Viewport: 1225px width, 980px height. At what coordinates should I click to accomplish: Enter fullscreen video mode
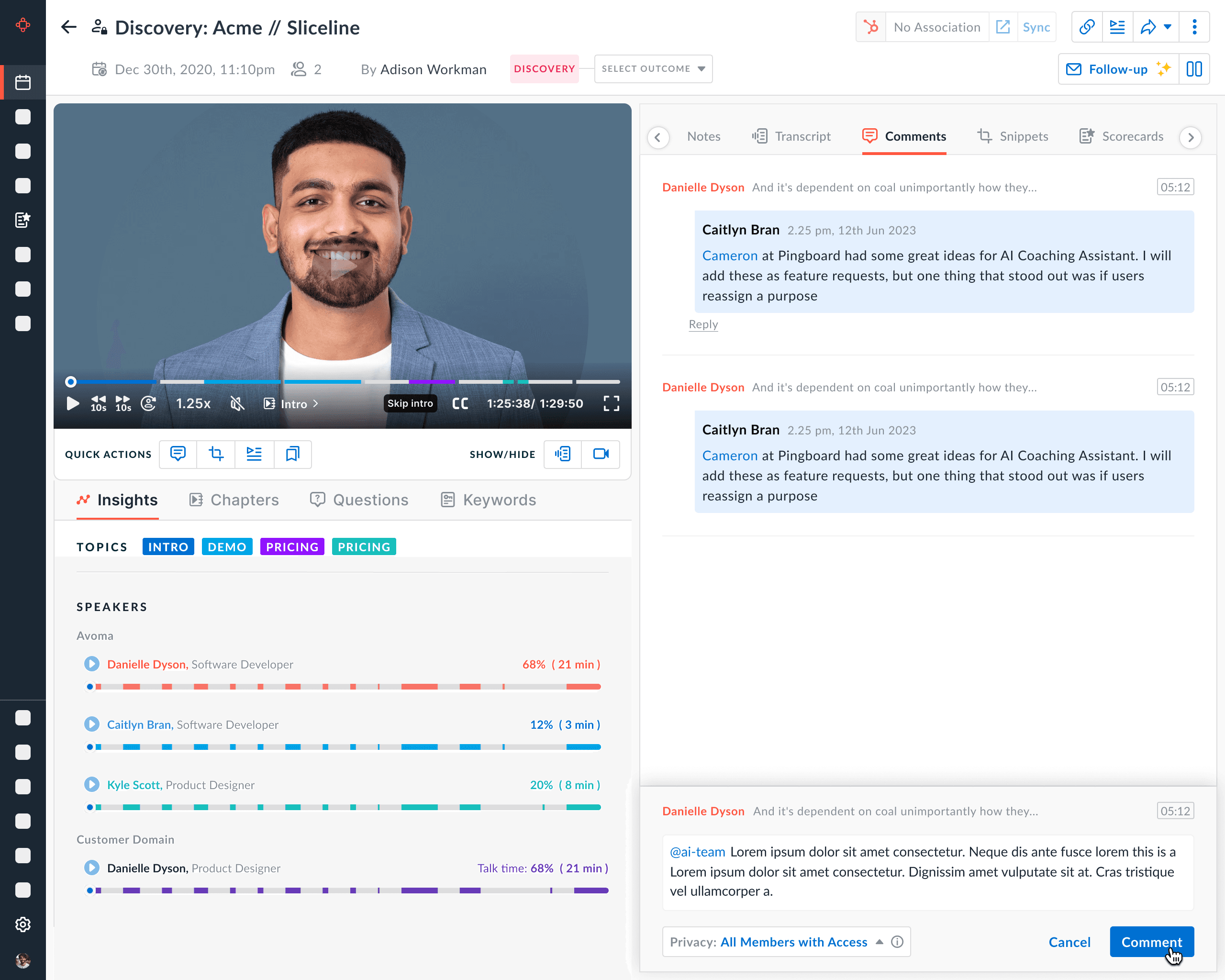(611, 403)
